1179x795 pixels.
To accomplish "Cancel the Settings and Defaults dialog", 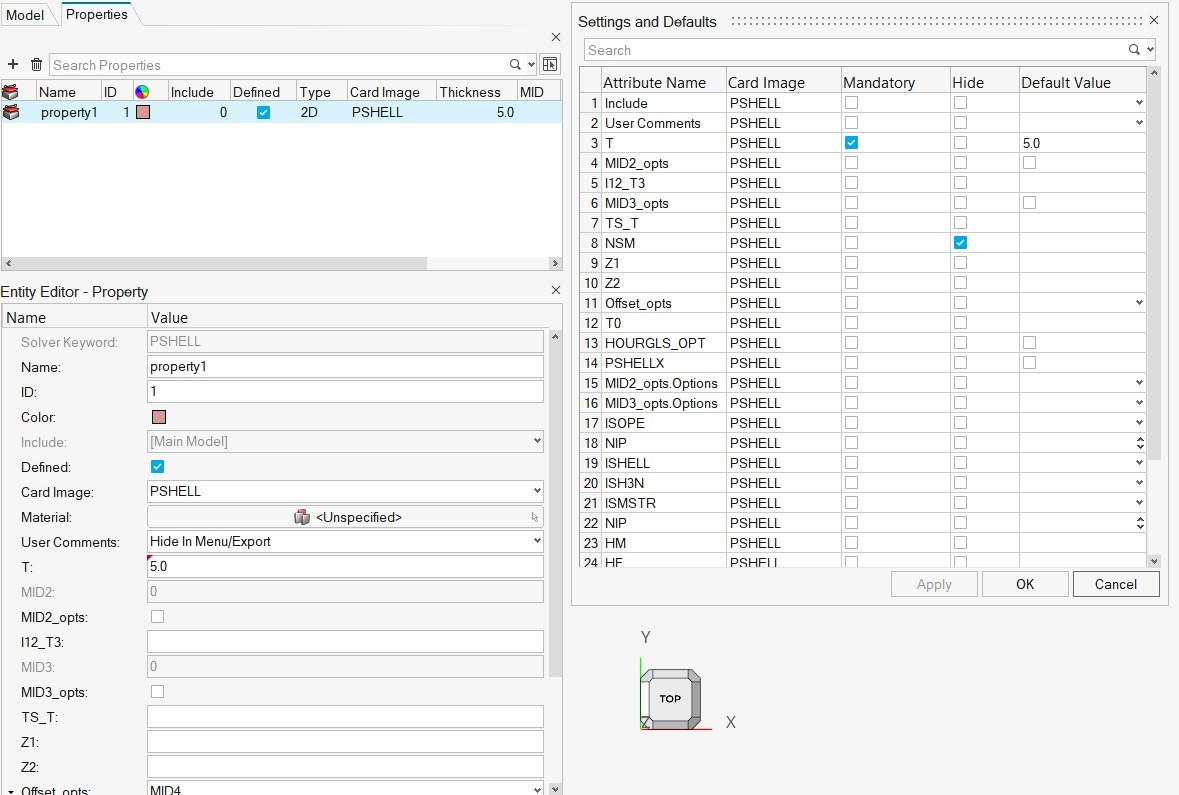I will 1115,584.
